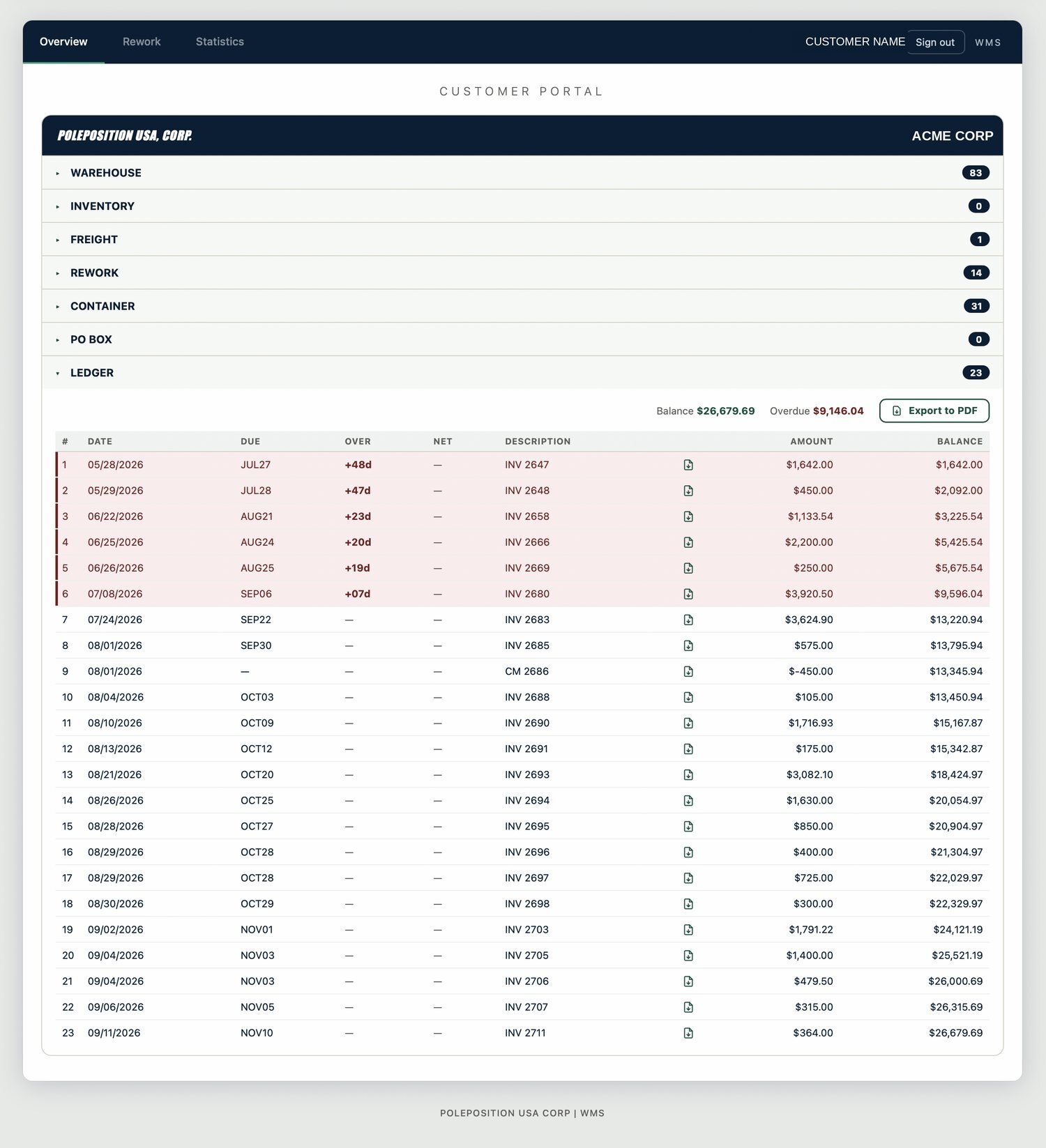The width and height of the screenshot is (1046, 1148).
Task: Open document icon for INV 2695
Action: click(688, 826)
